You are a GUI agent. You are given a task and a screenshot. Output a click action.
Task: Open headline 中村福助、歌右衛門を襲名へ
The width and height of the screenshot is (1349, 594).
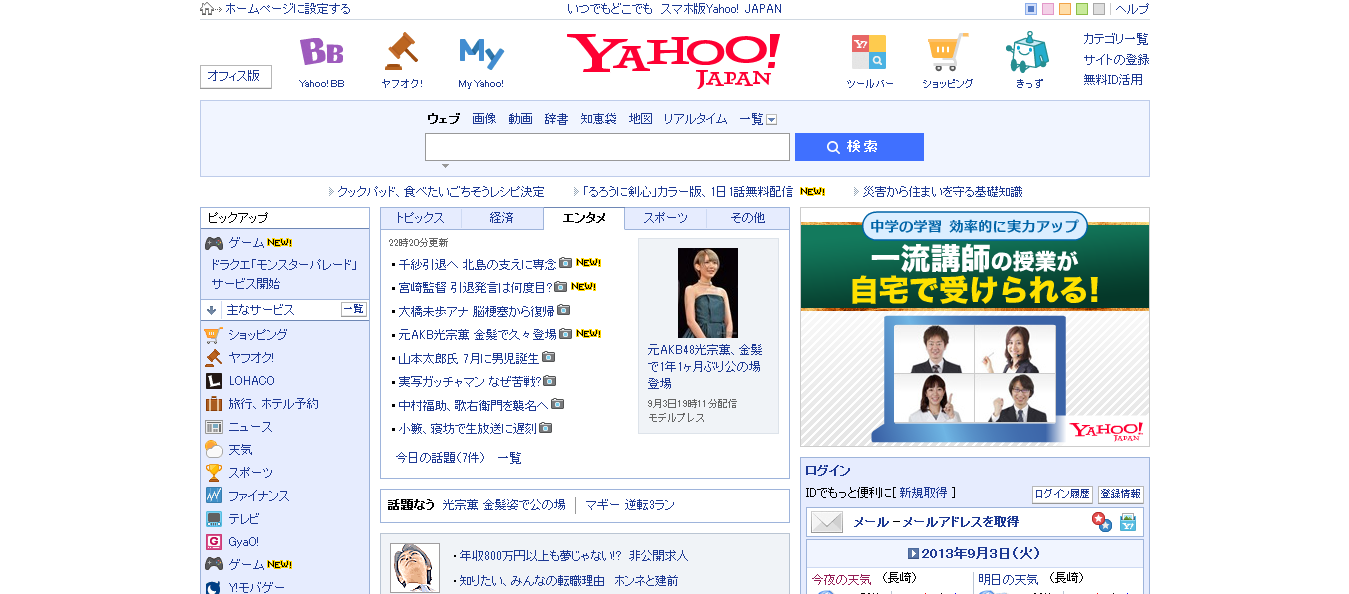[x=473, y=405]
